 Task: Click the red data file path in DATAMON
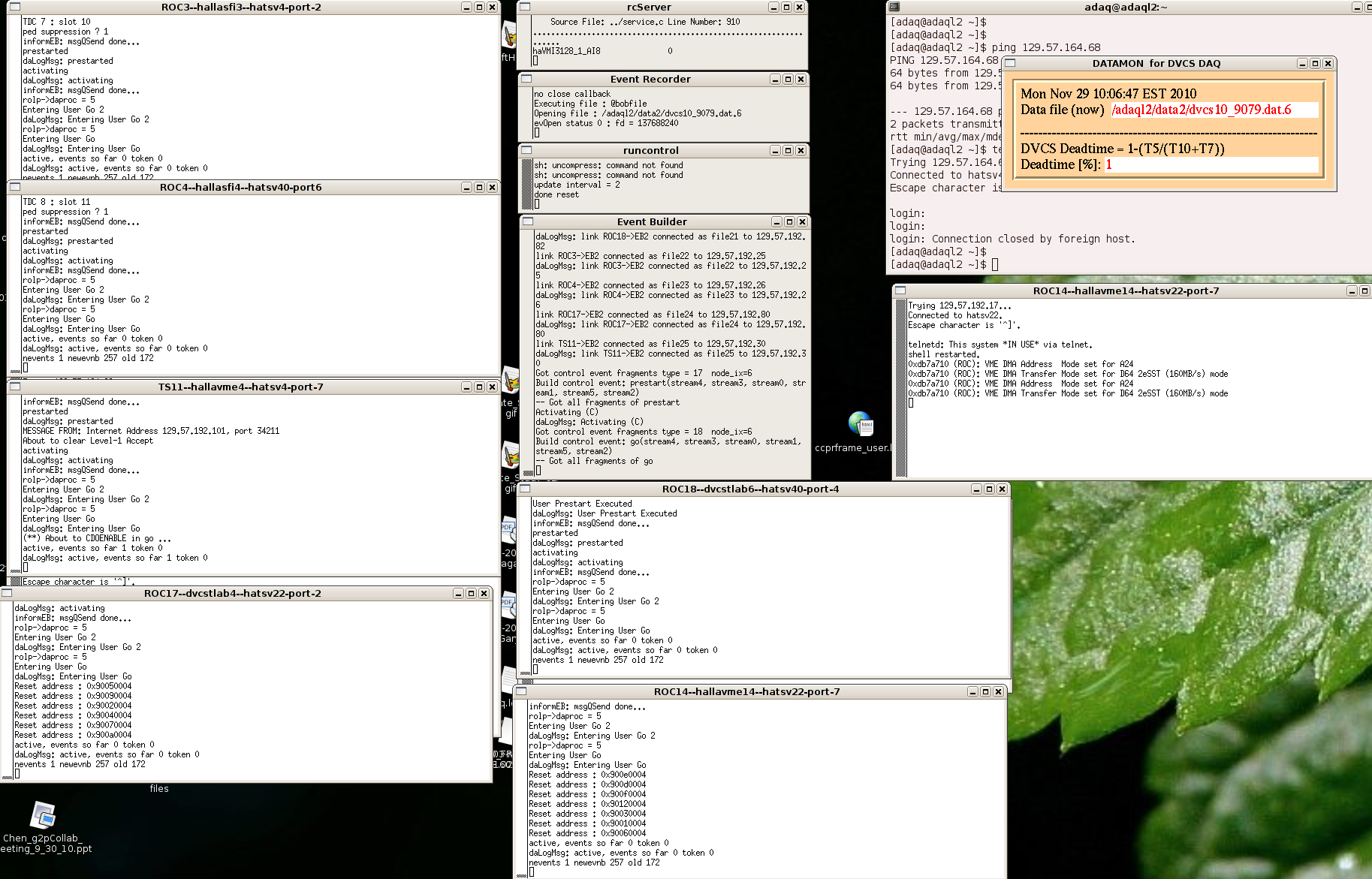(1202, 110)
